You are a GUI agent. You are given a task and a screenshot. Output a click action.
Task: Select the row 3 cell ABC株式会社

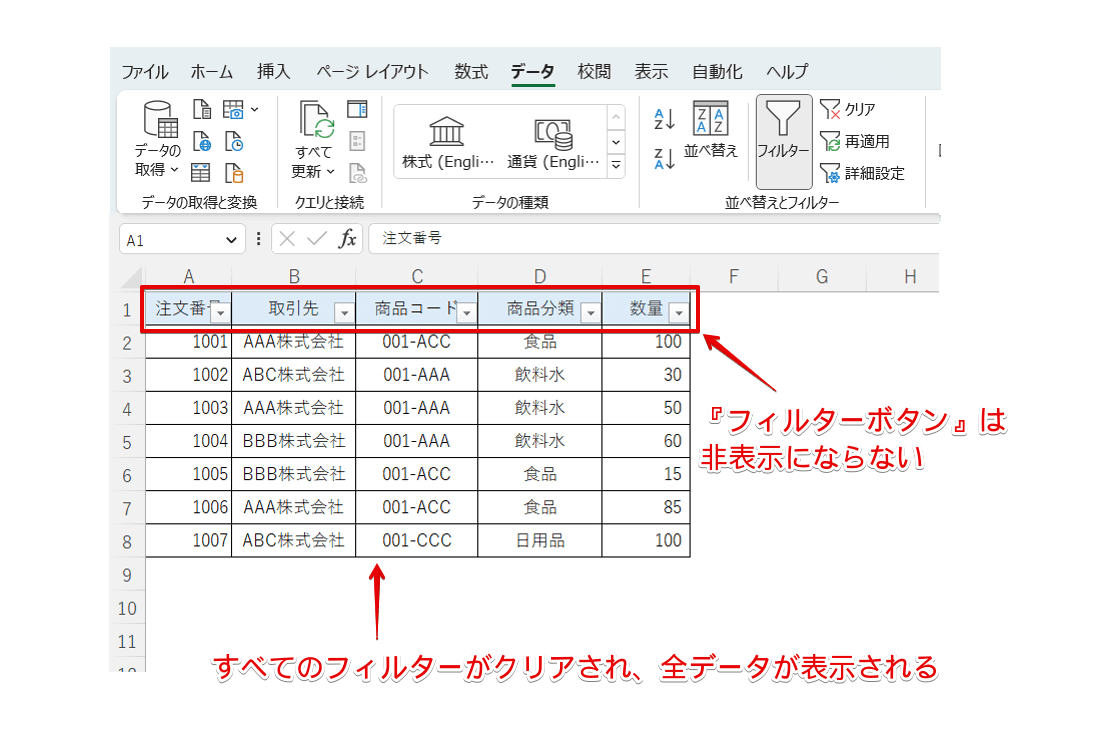pos(294,375)
